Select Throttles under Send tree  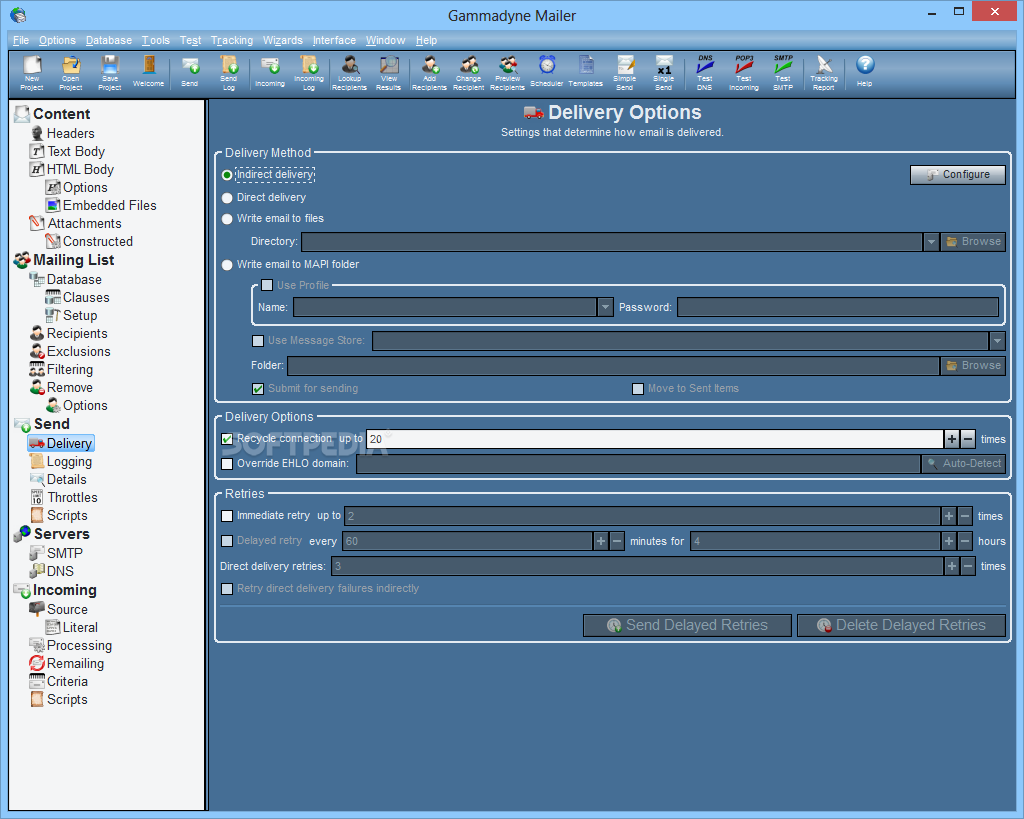64,498
